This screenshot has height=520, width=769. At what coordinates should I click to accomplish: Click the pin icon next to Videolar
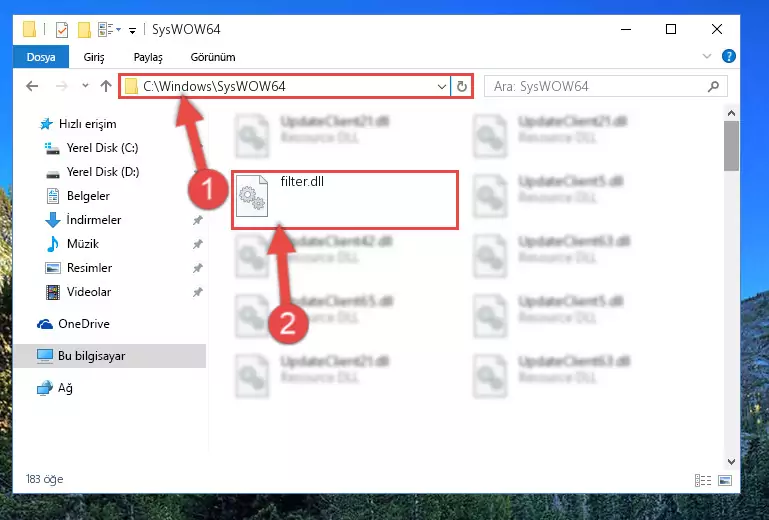click(197, 292)
